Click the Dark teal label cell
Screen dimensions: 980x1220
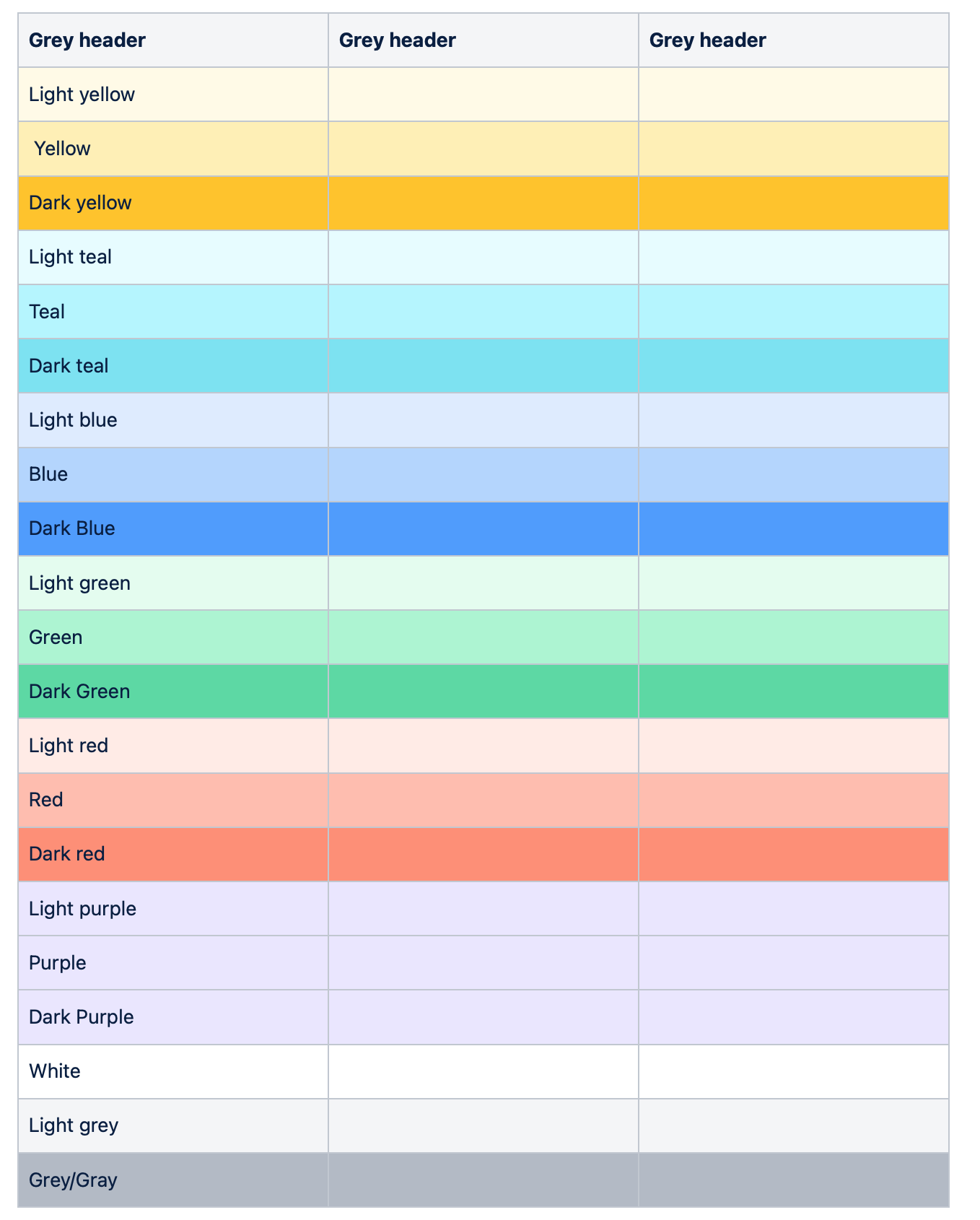(172, 366)
